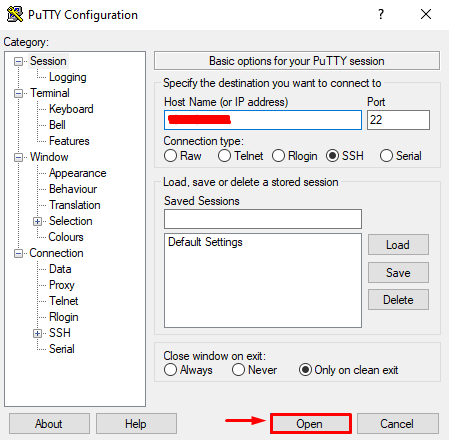449x440 pixels.
Task: Click the Save session button
Action: pos(398,273)
